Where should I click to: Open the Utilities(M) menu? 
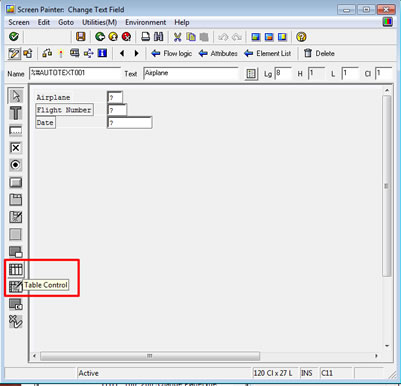click(x=99, y=22)
